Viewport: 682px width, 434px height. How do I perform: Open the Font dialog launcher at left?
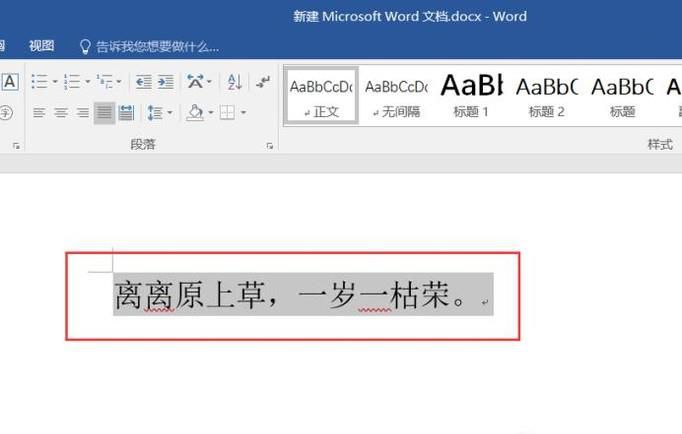point(17,146)
